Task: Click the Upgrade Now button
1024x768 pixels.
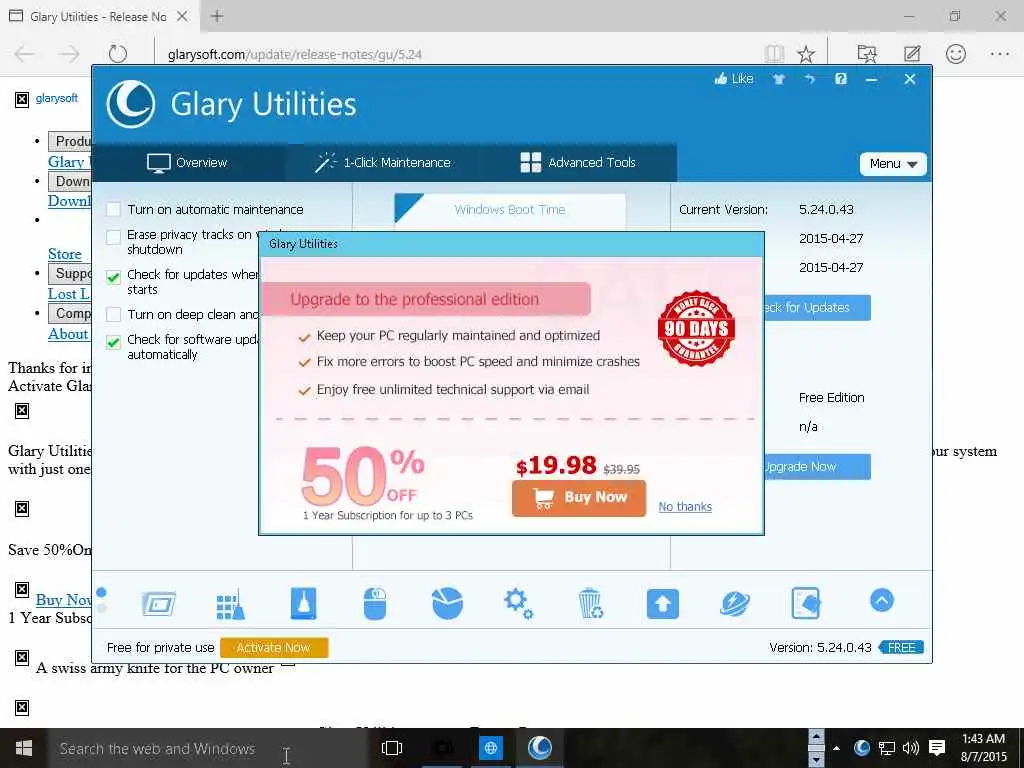Action: point(816,467)
